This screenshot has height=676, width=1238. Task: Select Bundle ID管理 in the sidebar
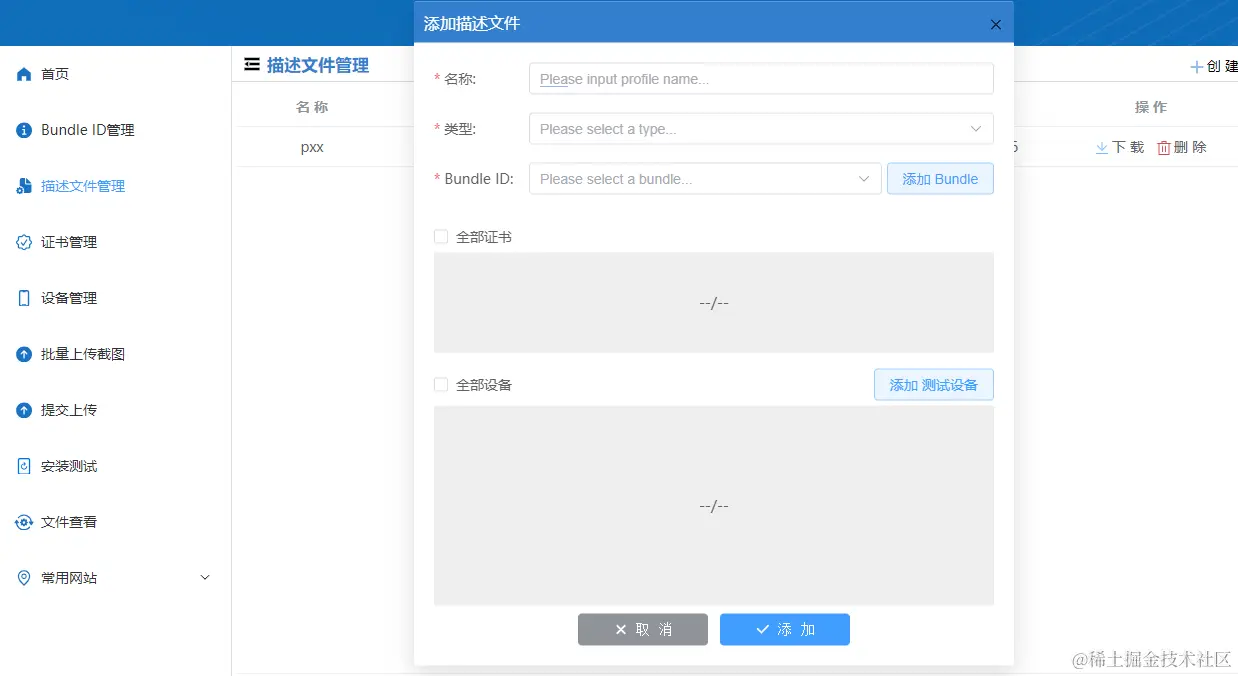[x=88, y=129]
